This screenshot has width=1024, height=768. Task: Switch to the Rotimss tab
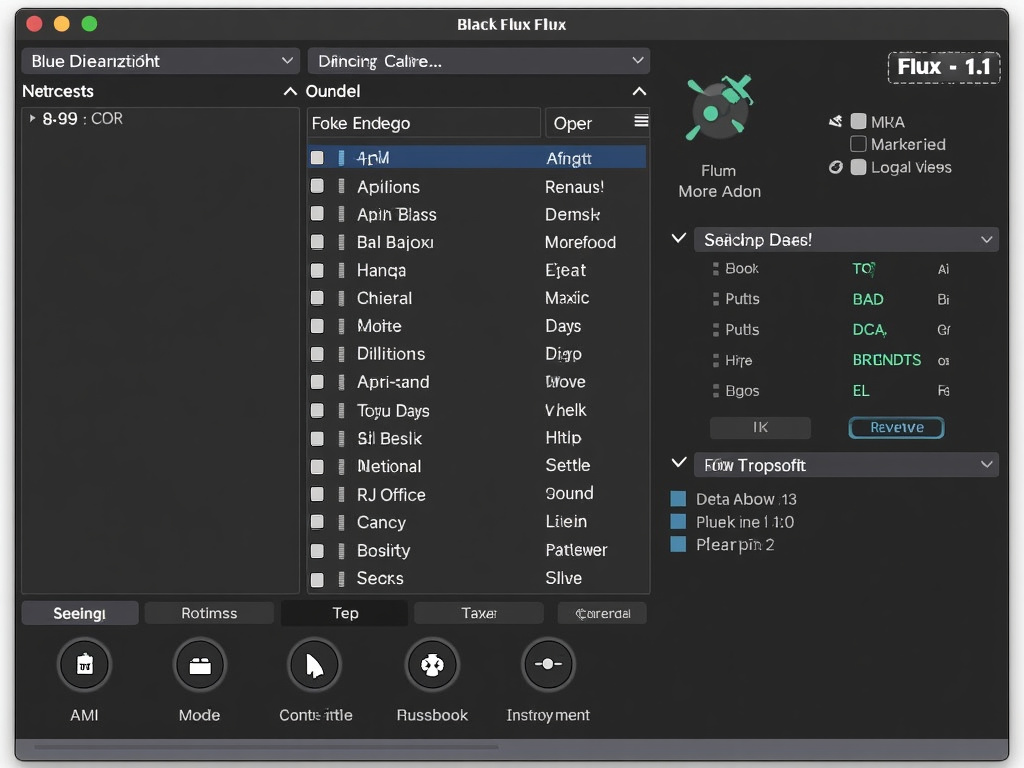(x=209, y=613)
